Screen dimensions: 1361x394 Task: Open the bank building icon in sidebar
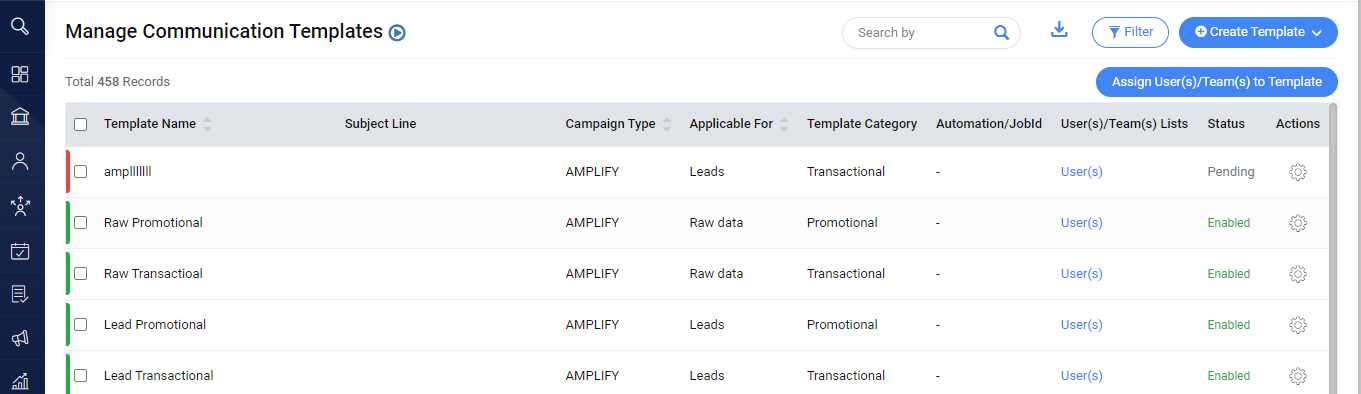20,117
